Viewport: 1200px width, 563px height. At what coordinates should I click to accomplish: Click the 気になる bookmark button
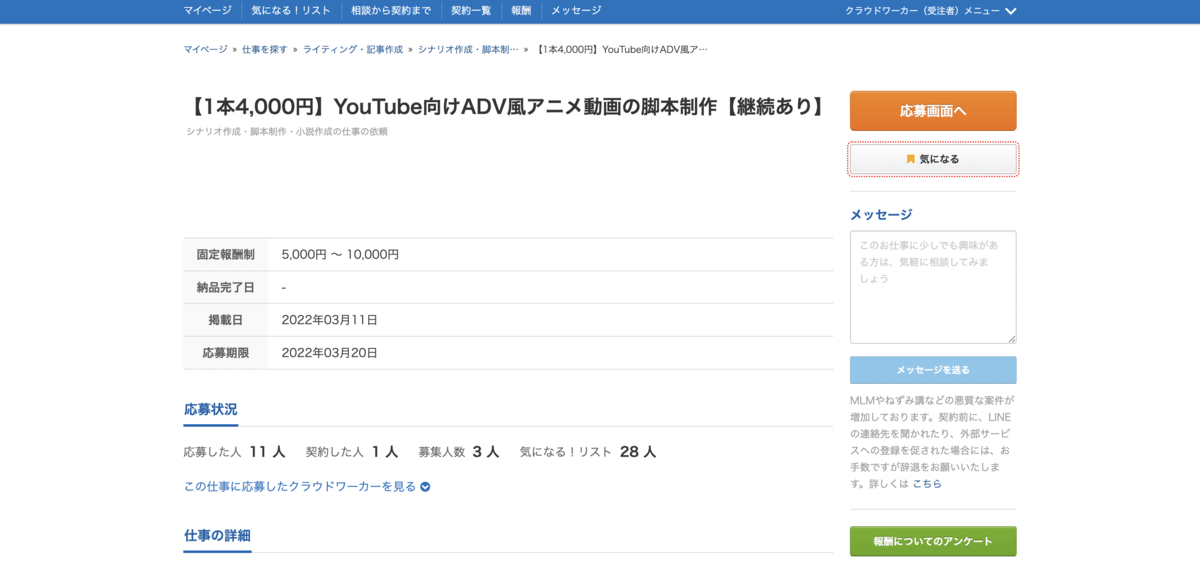pyautogui.click(x=933, y=159)
